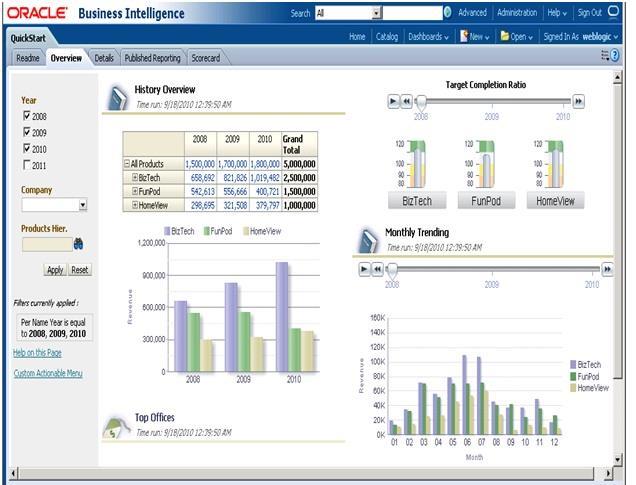
Task: Step forward Monthly Trending slider
Action: click(x=607, y=269)
